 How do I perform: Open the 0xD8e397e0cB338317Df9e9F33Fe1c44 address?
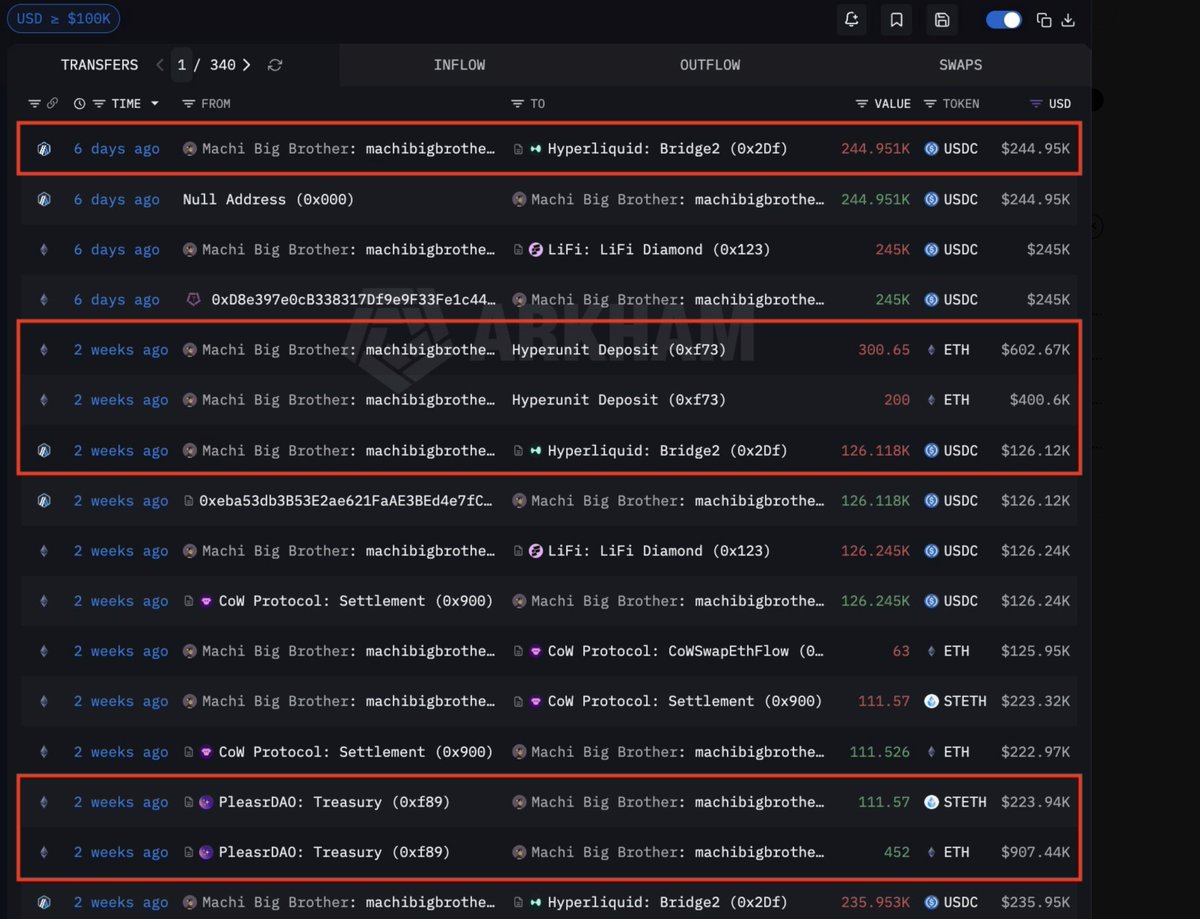point(353,300)
